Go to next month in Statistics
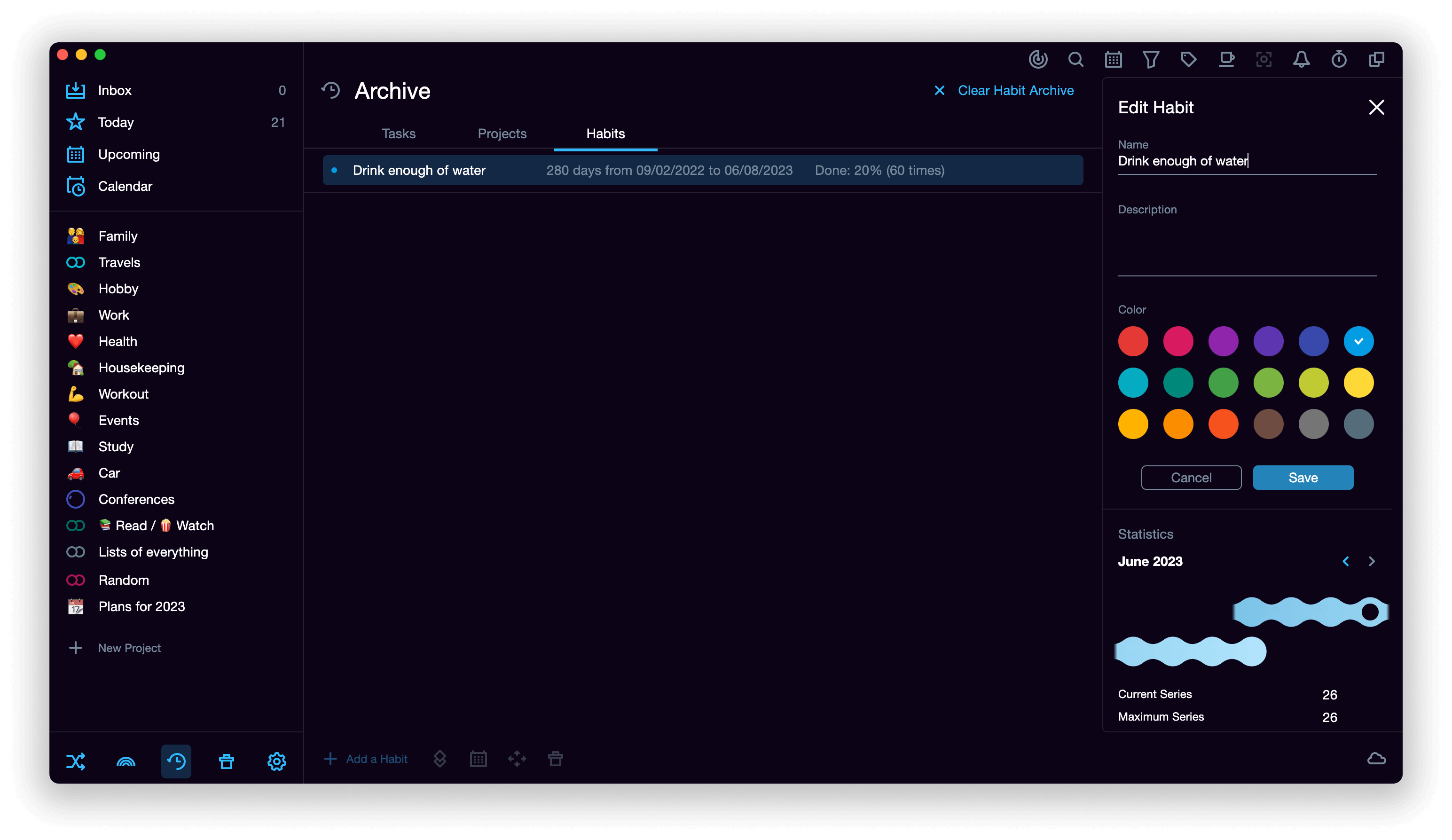Screen dimensions: 1452x840 point(1372,561)
